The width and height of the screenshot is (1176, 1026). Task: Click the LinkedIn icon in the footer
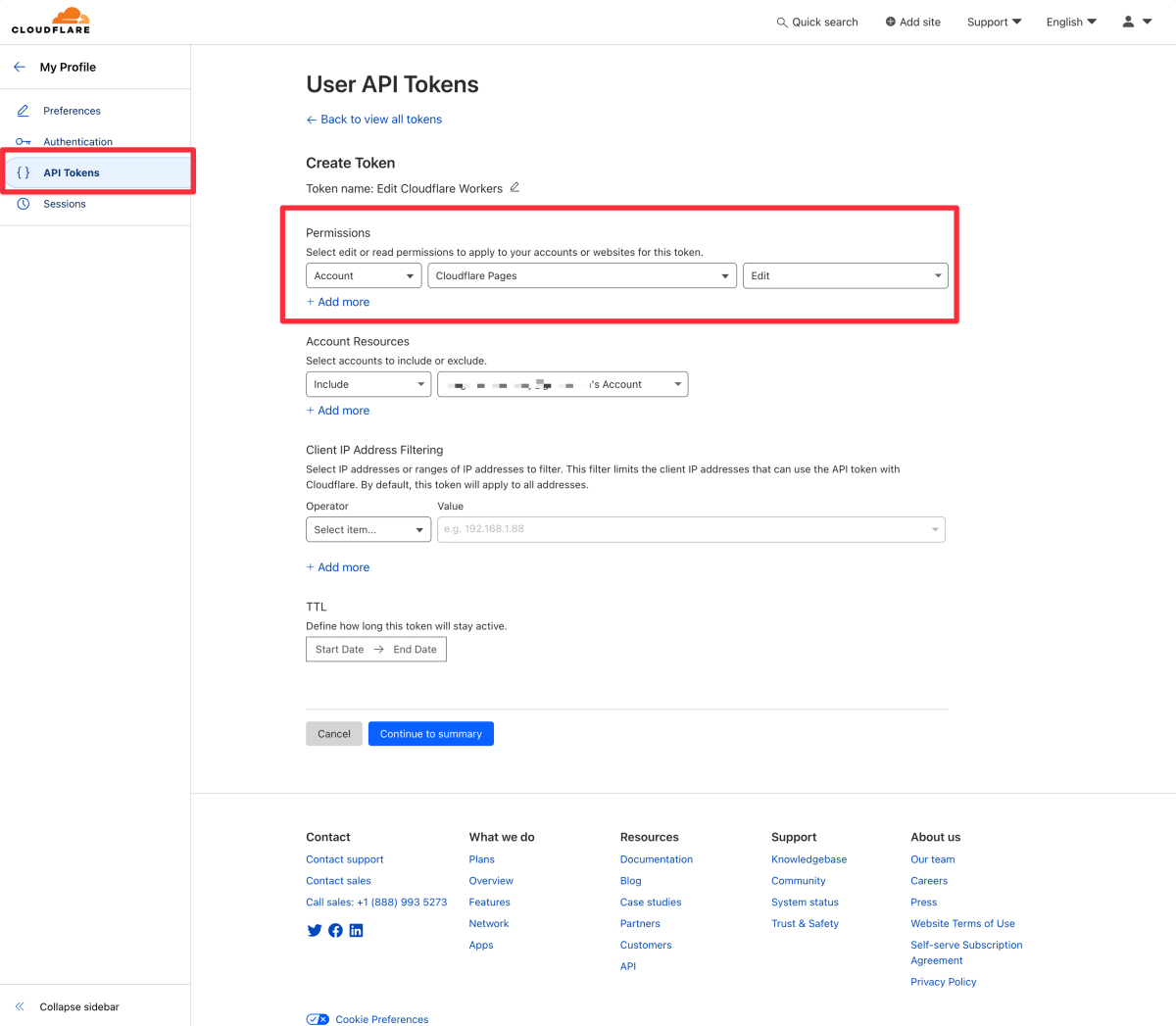356,930
